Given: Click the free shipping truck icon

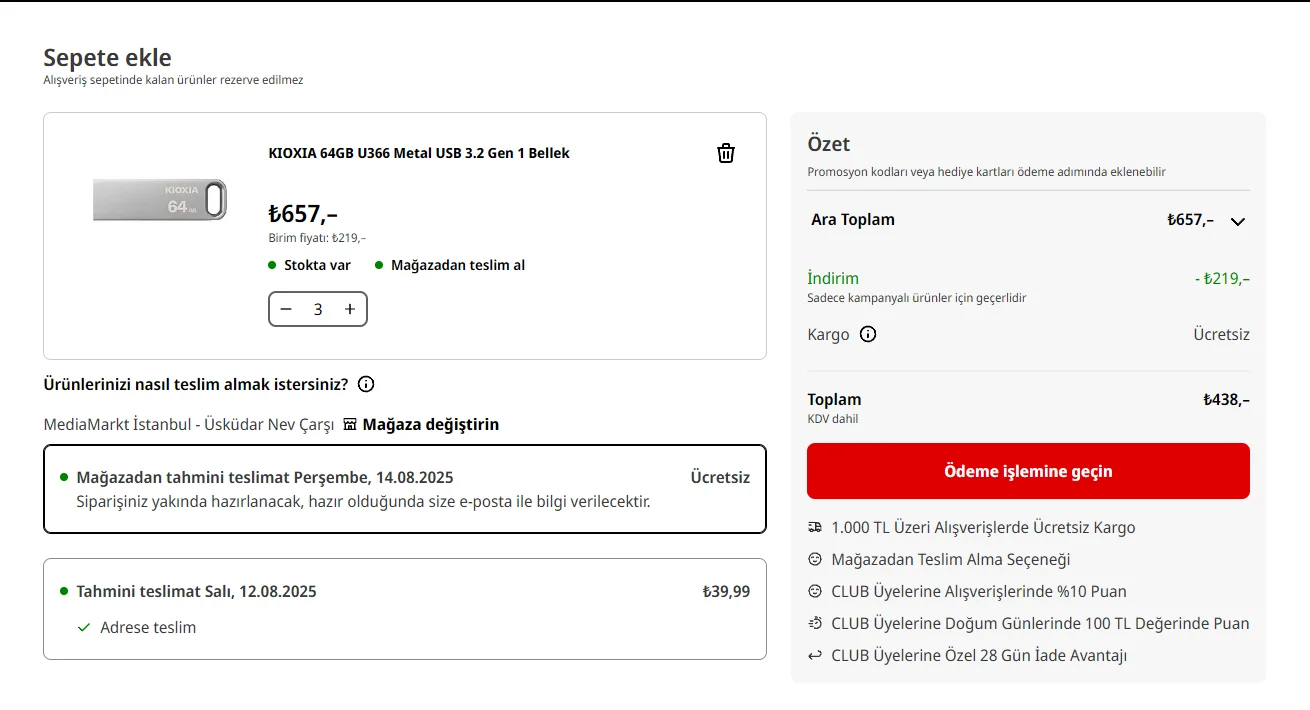Looking at the screenshot, I should click(x=815, y=527).
